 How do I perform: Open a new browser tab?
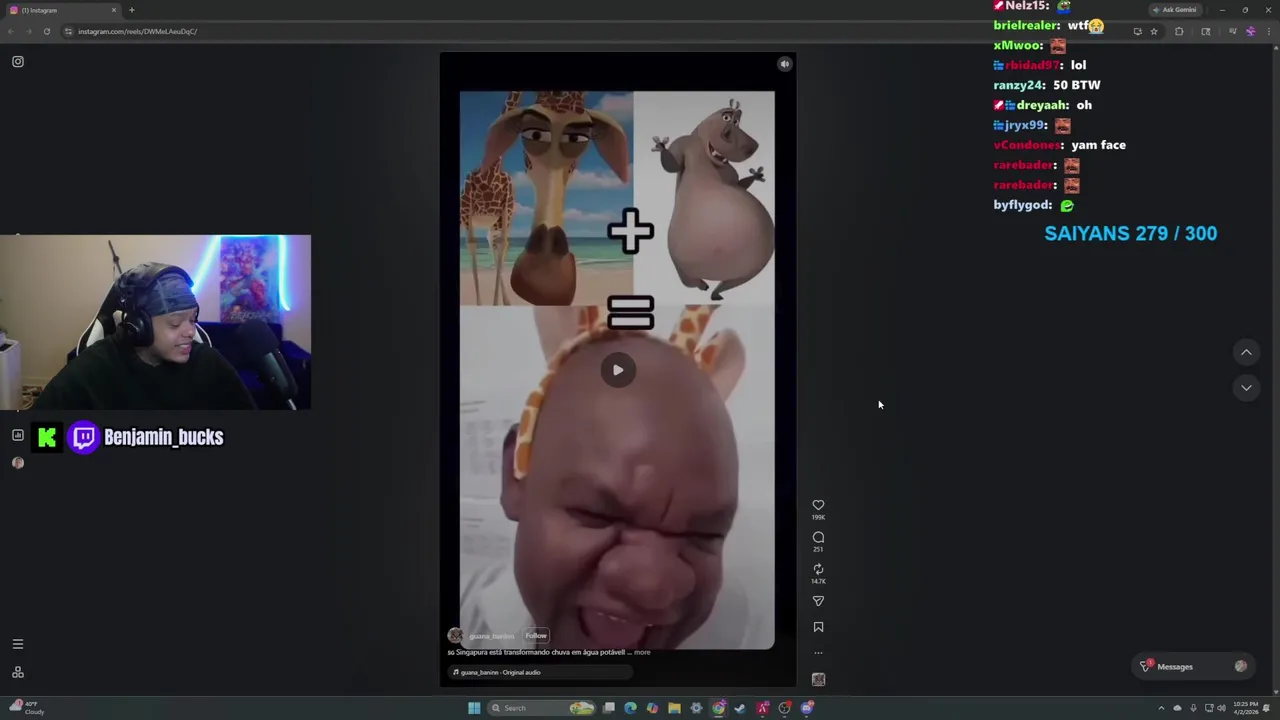132,10
